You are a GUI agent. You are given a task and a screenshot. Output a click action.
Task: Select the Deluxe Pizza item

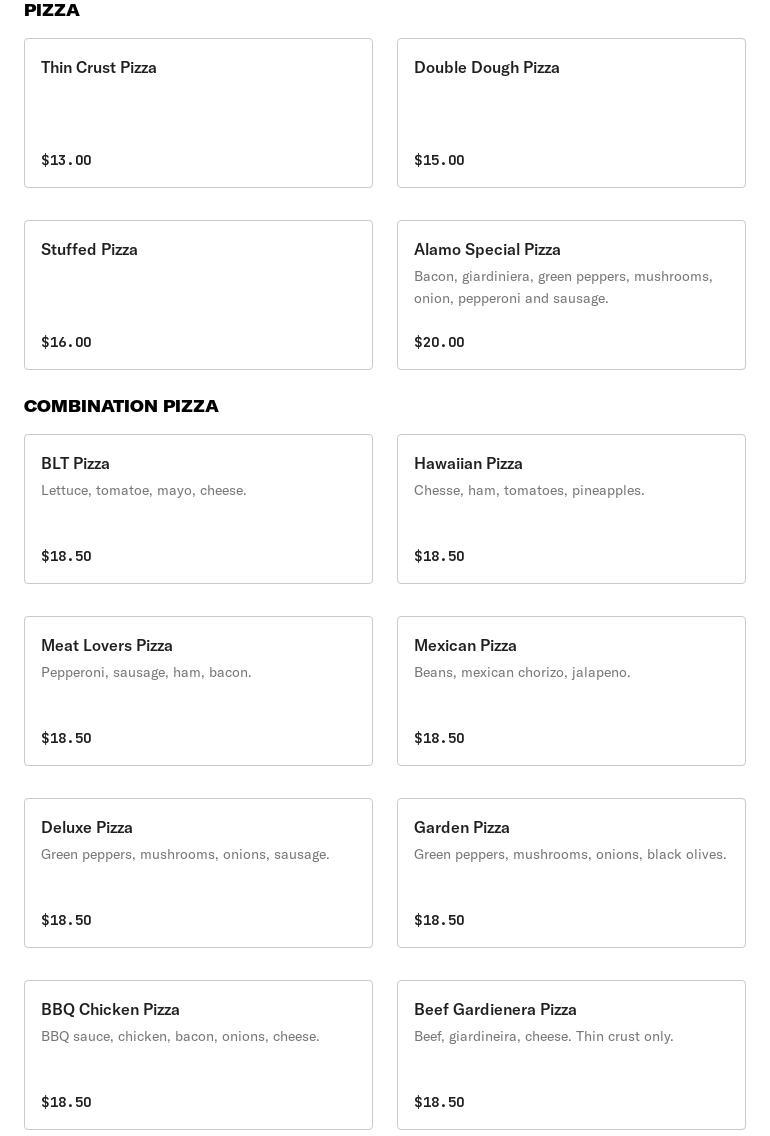pyautogui.click(x=198, y=872)
